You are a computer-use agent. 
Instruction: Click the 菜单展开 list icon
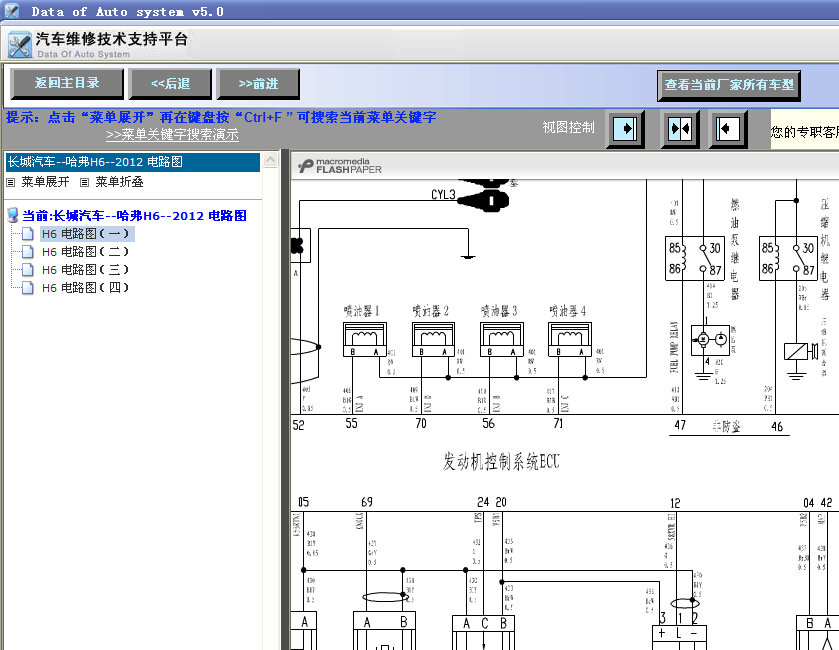pos(10,182)
